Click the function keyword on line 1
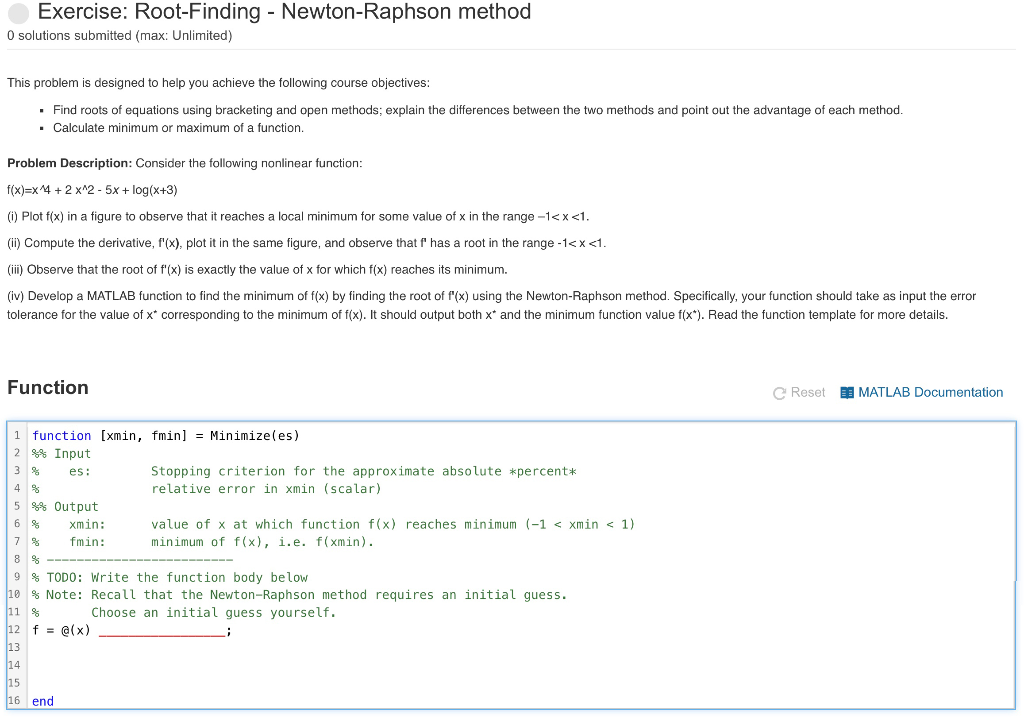Image resolution: width=1024 pixels, height=718 pixels. [x=61, y=436]
